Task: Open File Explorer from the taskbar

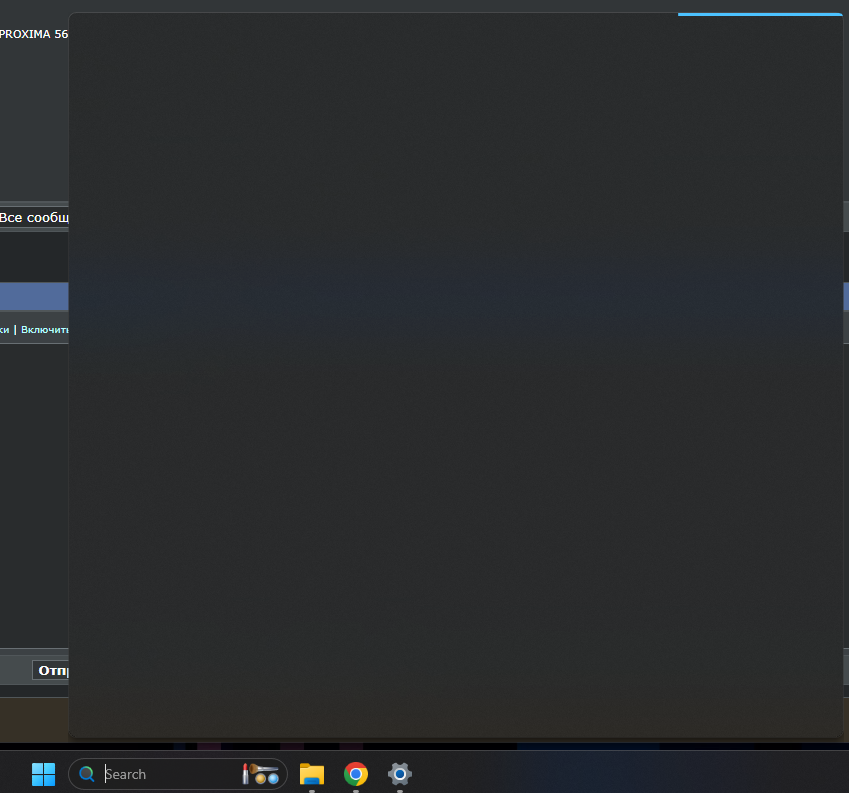Action: click(312, 774)
